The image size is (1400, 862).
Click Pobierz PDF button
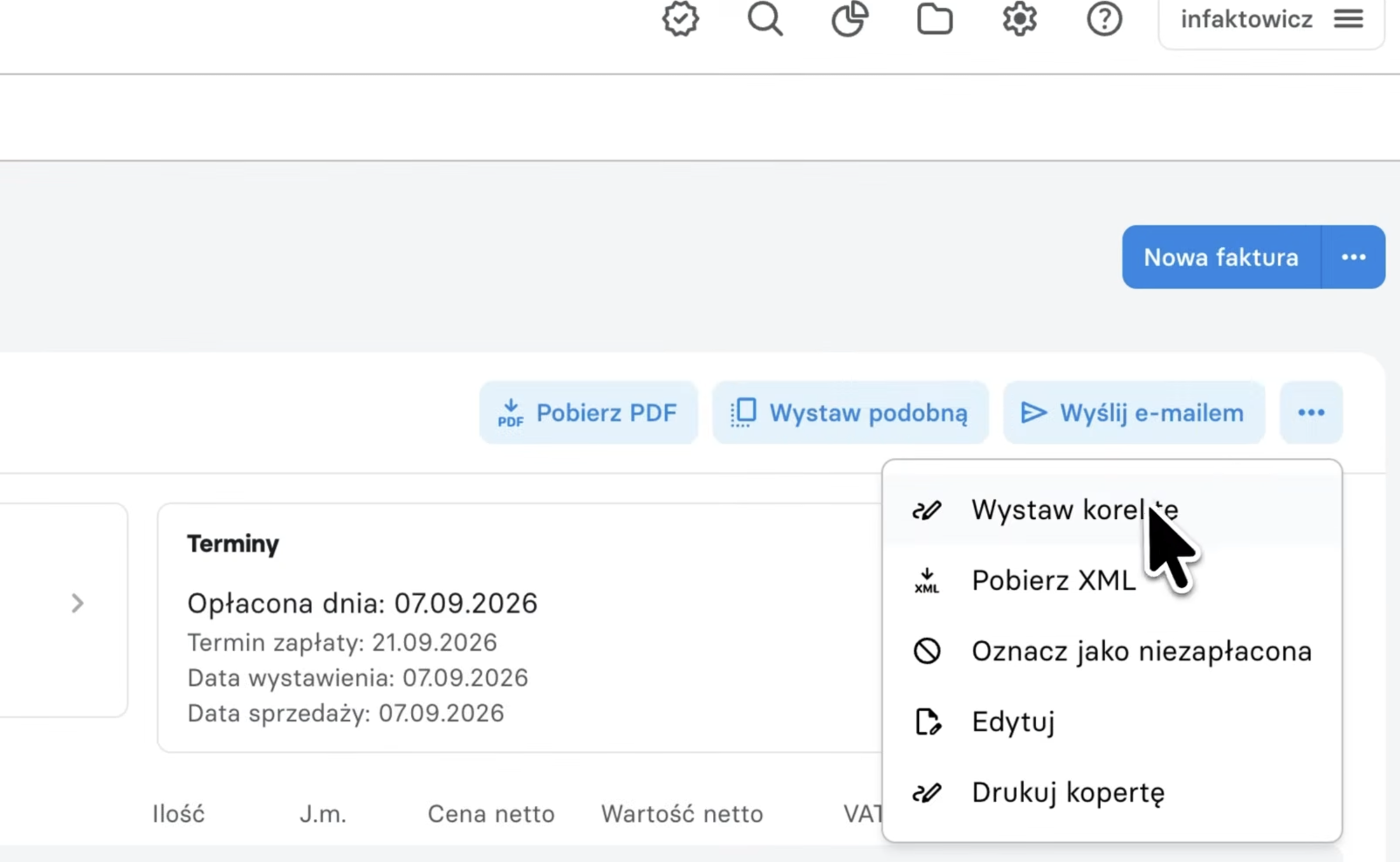588,413
